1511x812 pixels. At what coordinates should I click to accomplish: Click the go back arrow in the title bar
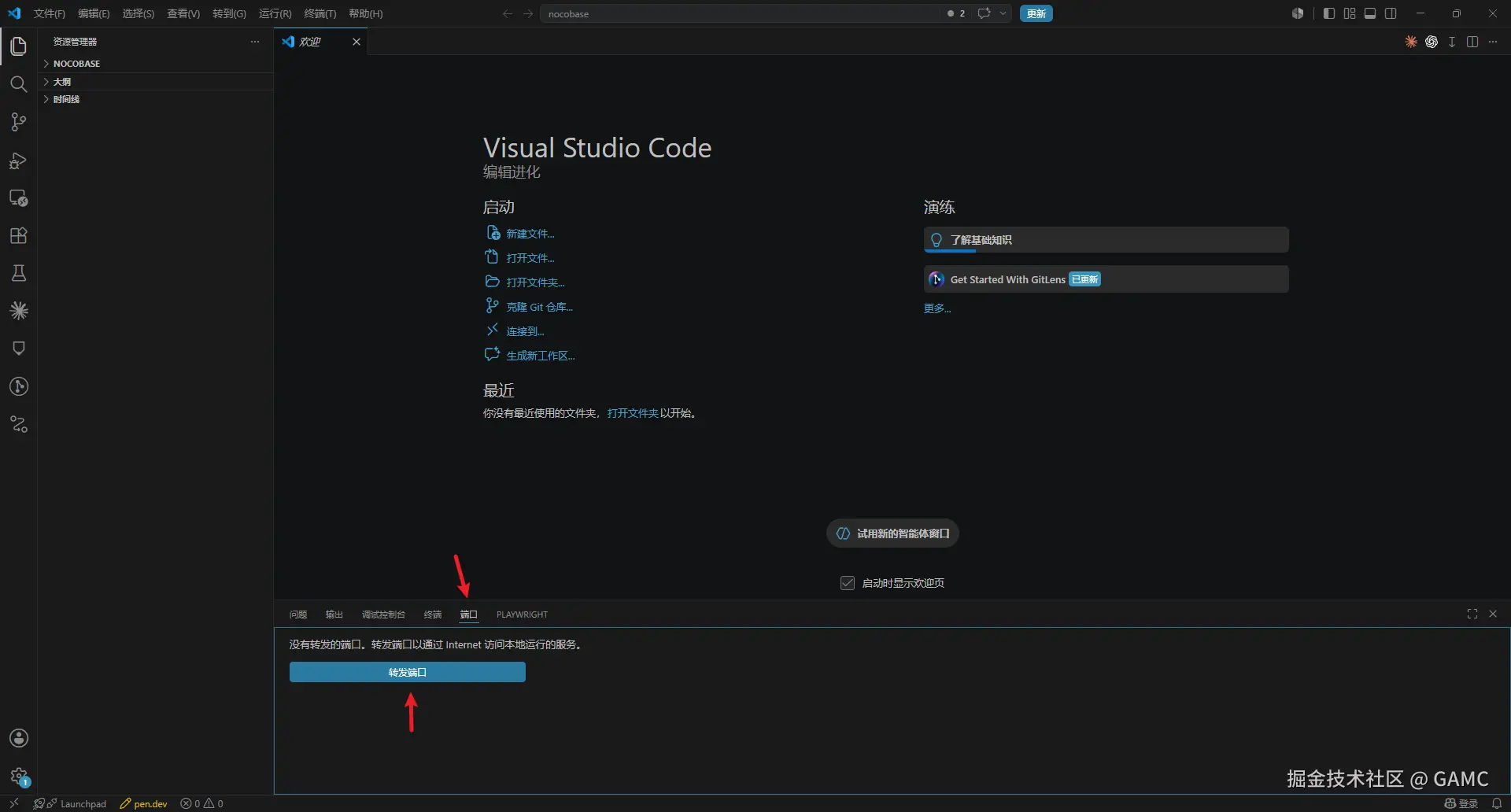508,13
